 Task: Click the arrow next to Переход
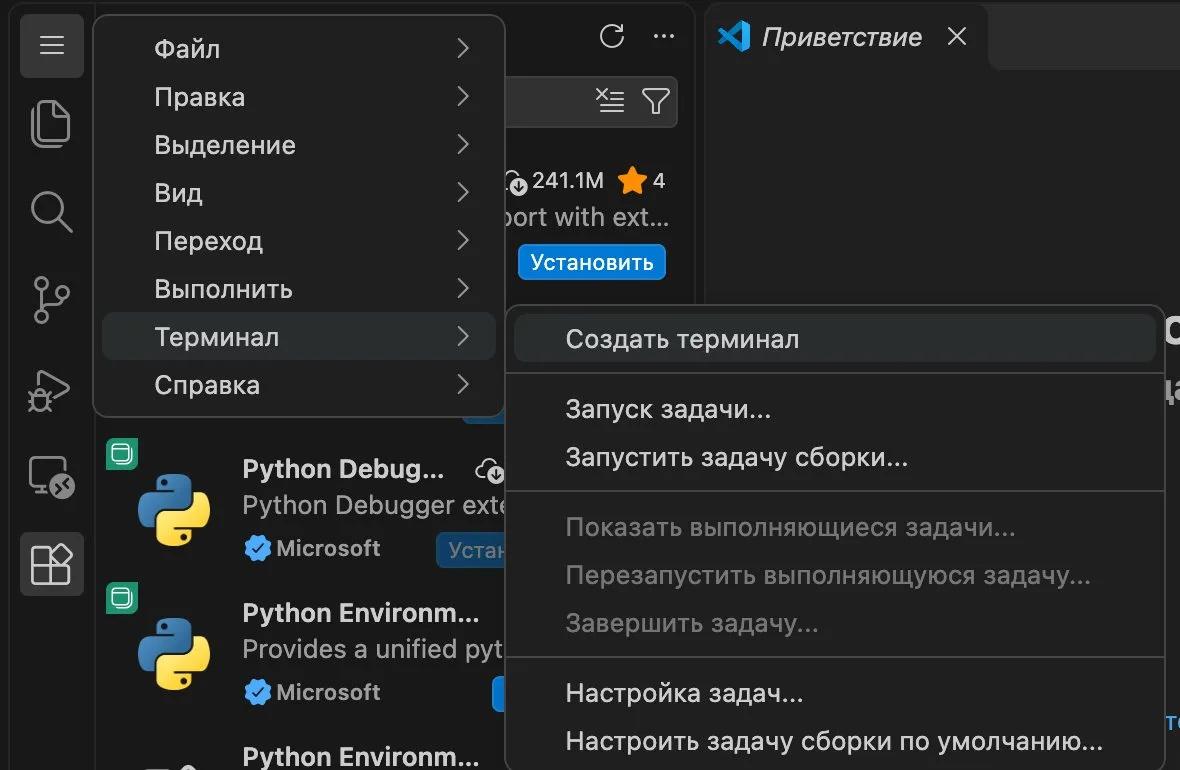point(463,241)
